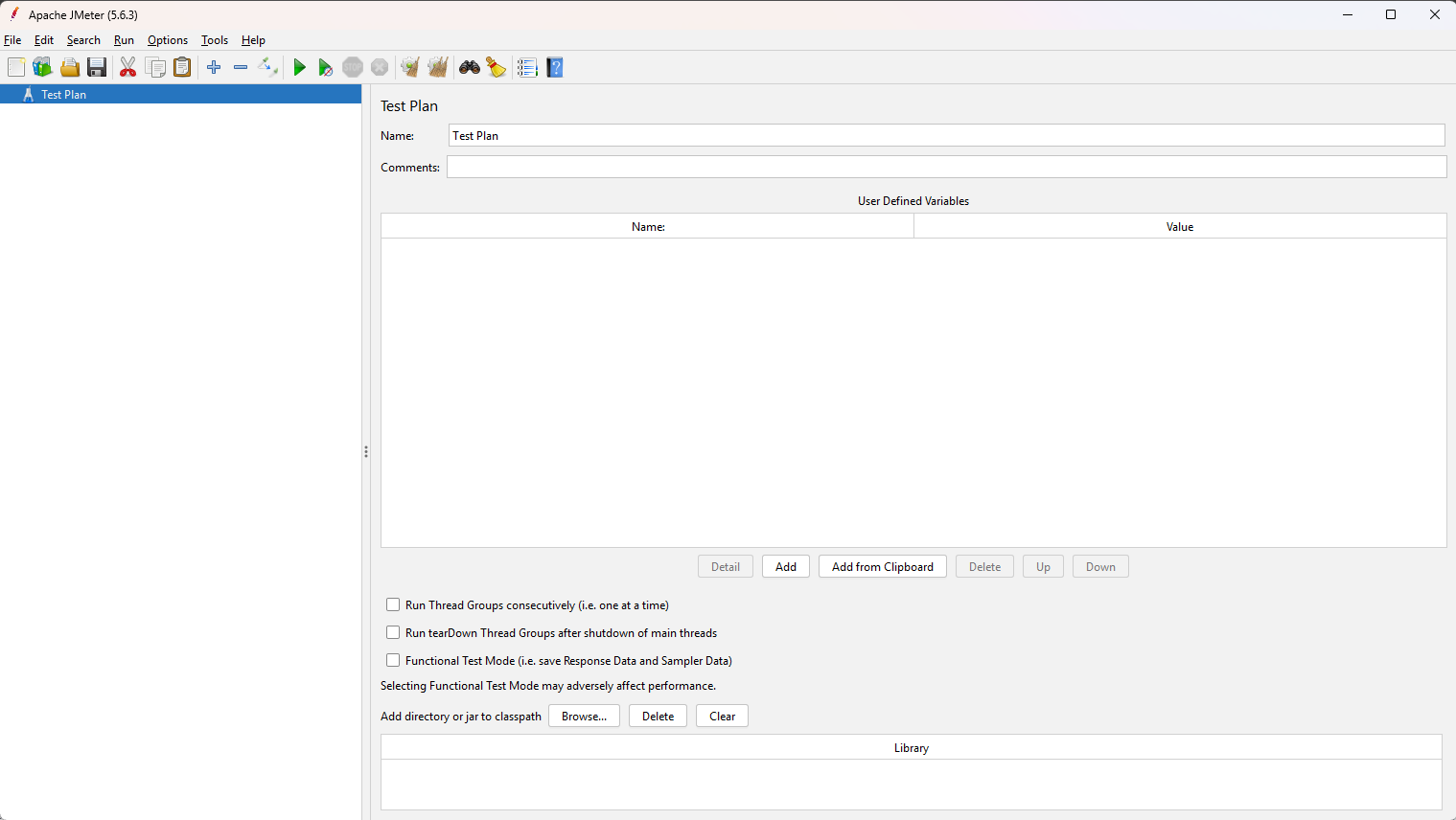Enable Run tearDown Thread Groups checkbox
This screenshot has width=1456, height=820.
coord(393,632)
